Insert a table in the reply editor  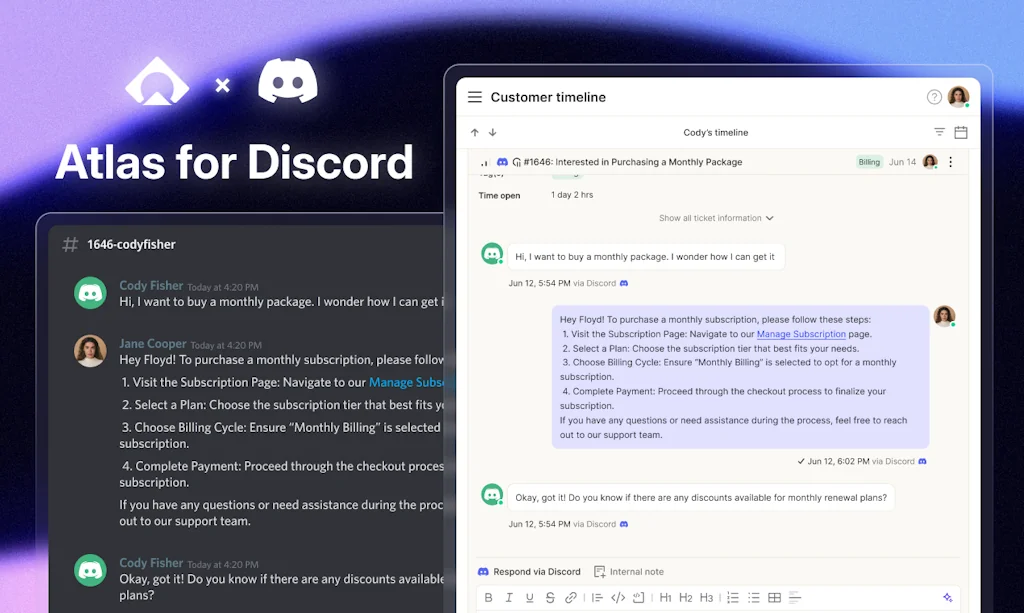(774, 598)
